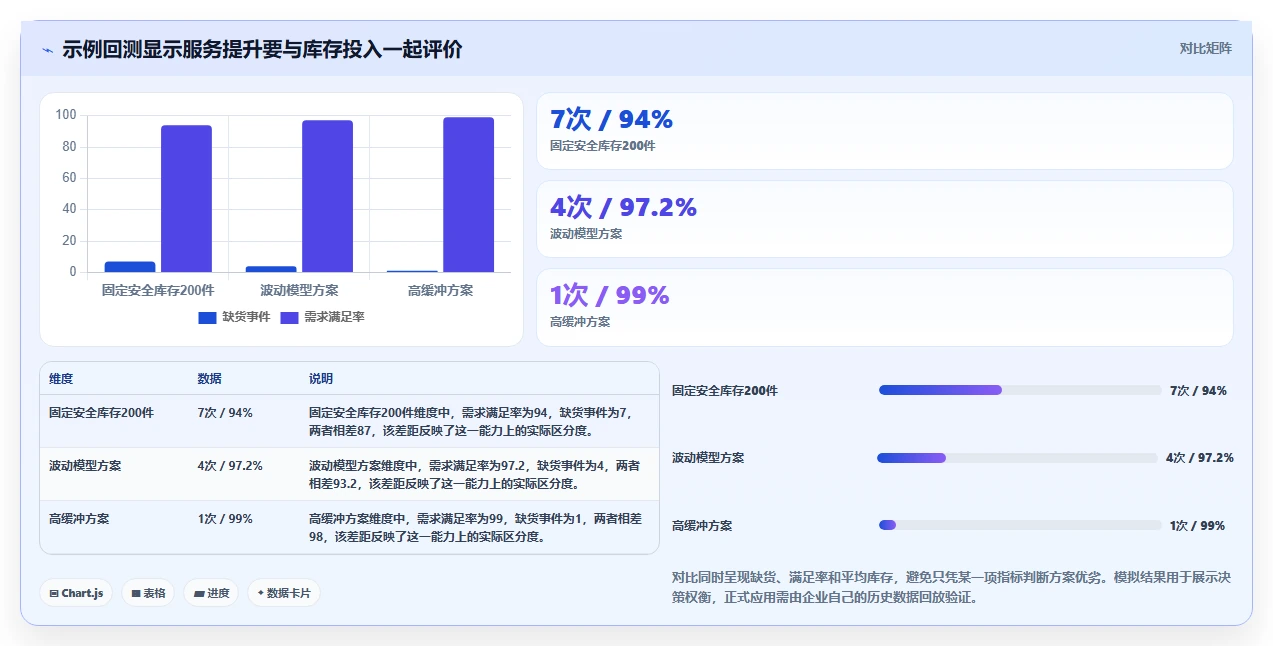
Task: Click the description mentioning 相差93.2
Action: (477, 475)
